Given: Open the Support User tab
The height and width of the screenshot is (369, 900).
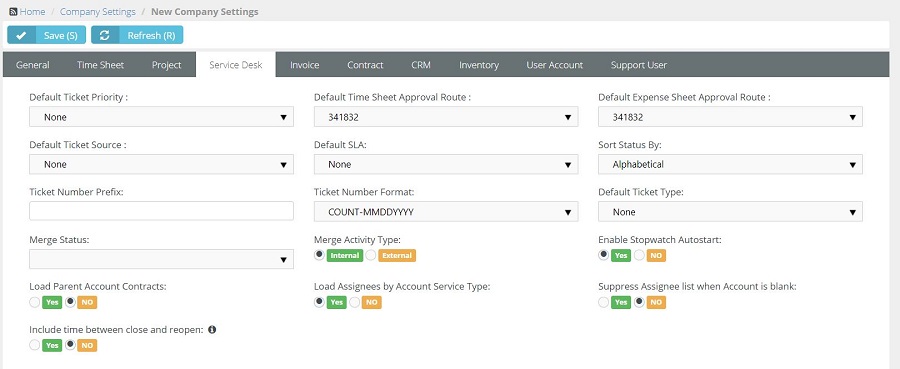Looking at the screenshot, I should (638, 65).
